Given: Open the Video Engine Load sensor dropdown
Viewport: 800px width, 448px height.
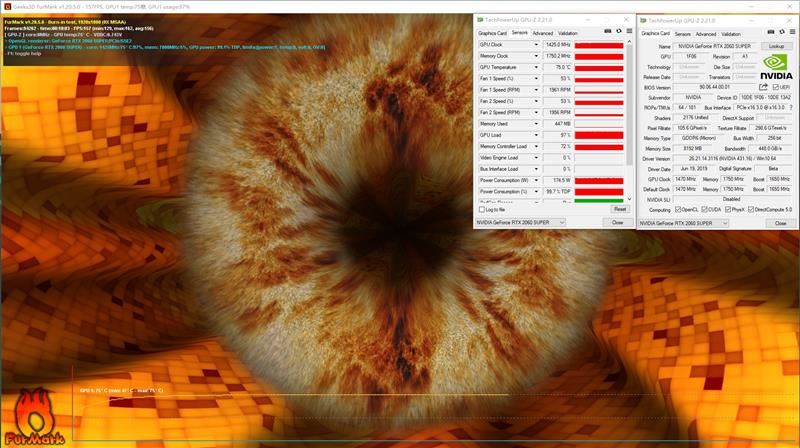Looking at the screenshot, I should coord(536,158).
